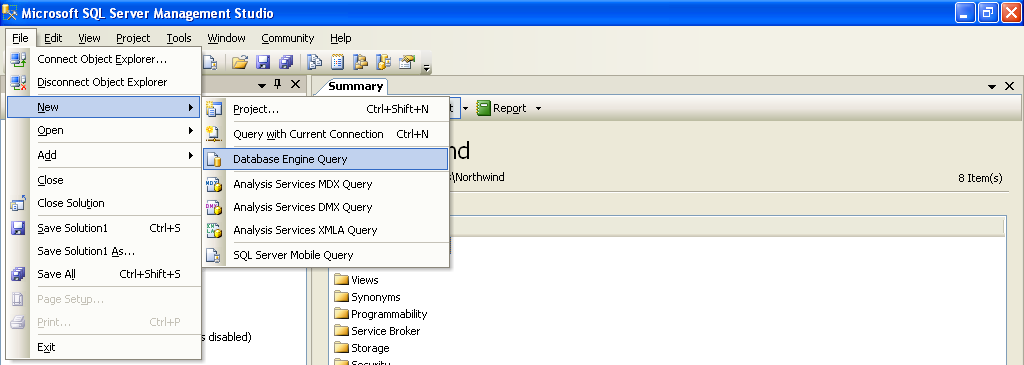The height and width of the screenshot is (365, 1024).
Task: Choose Save Solution1 As menu entry
Action: coord(103,251)
